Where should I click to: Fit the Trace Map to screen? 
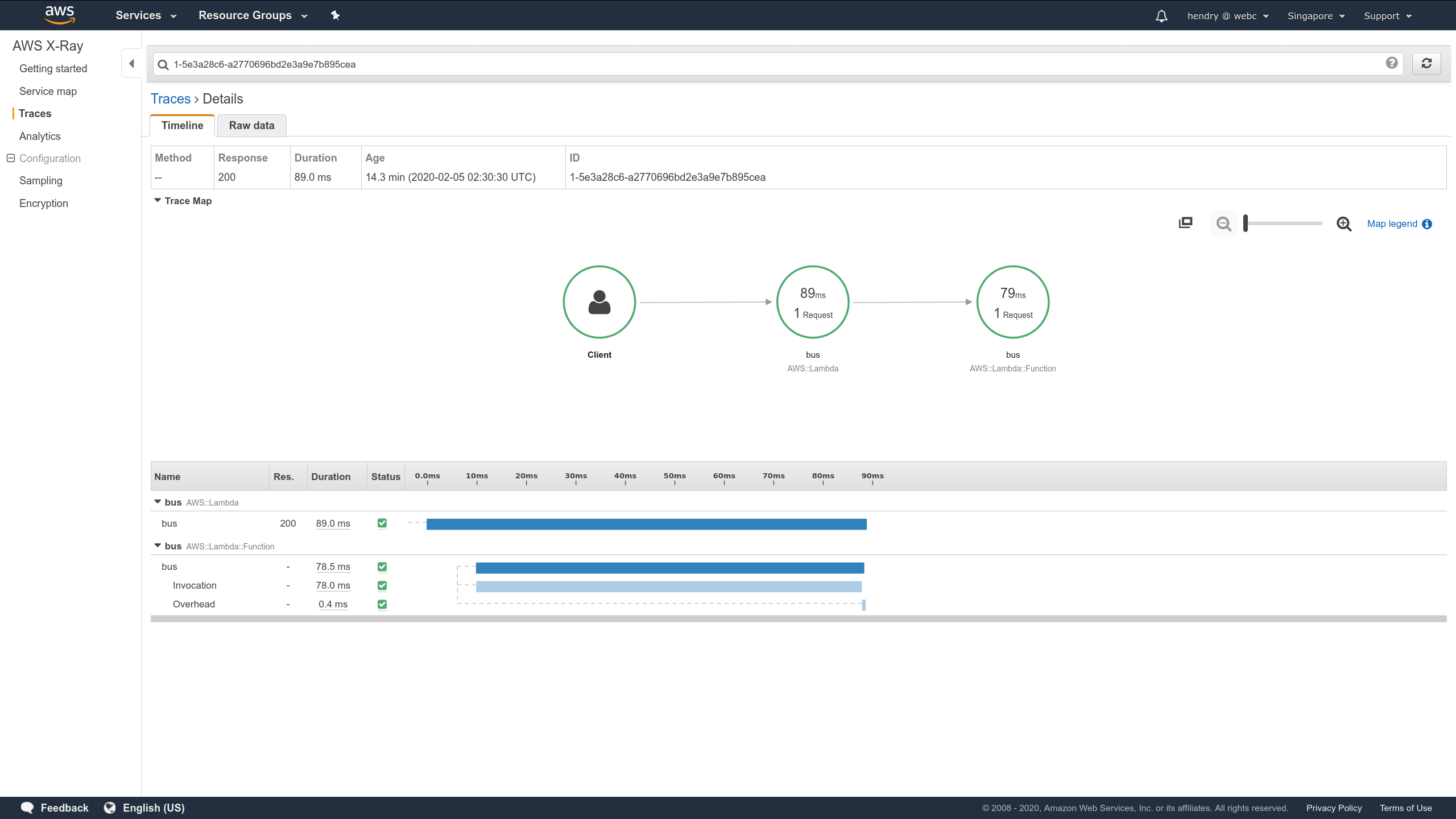coord(1185,222)
